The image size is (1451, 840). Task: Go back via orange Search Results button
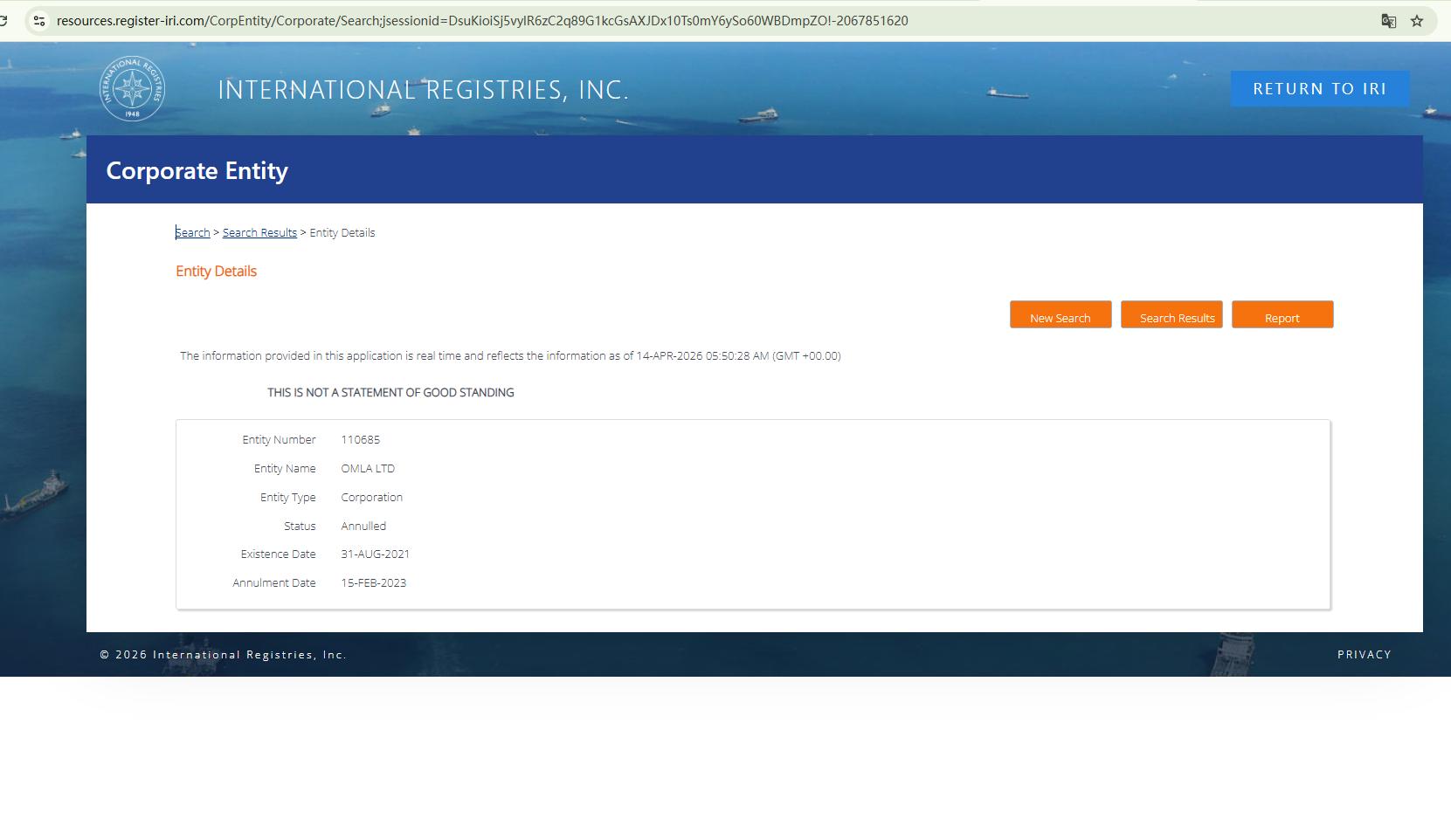[1171, 315]
